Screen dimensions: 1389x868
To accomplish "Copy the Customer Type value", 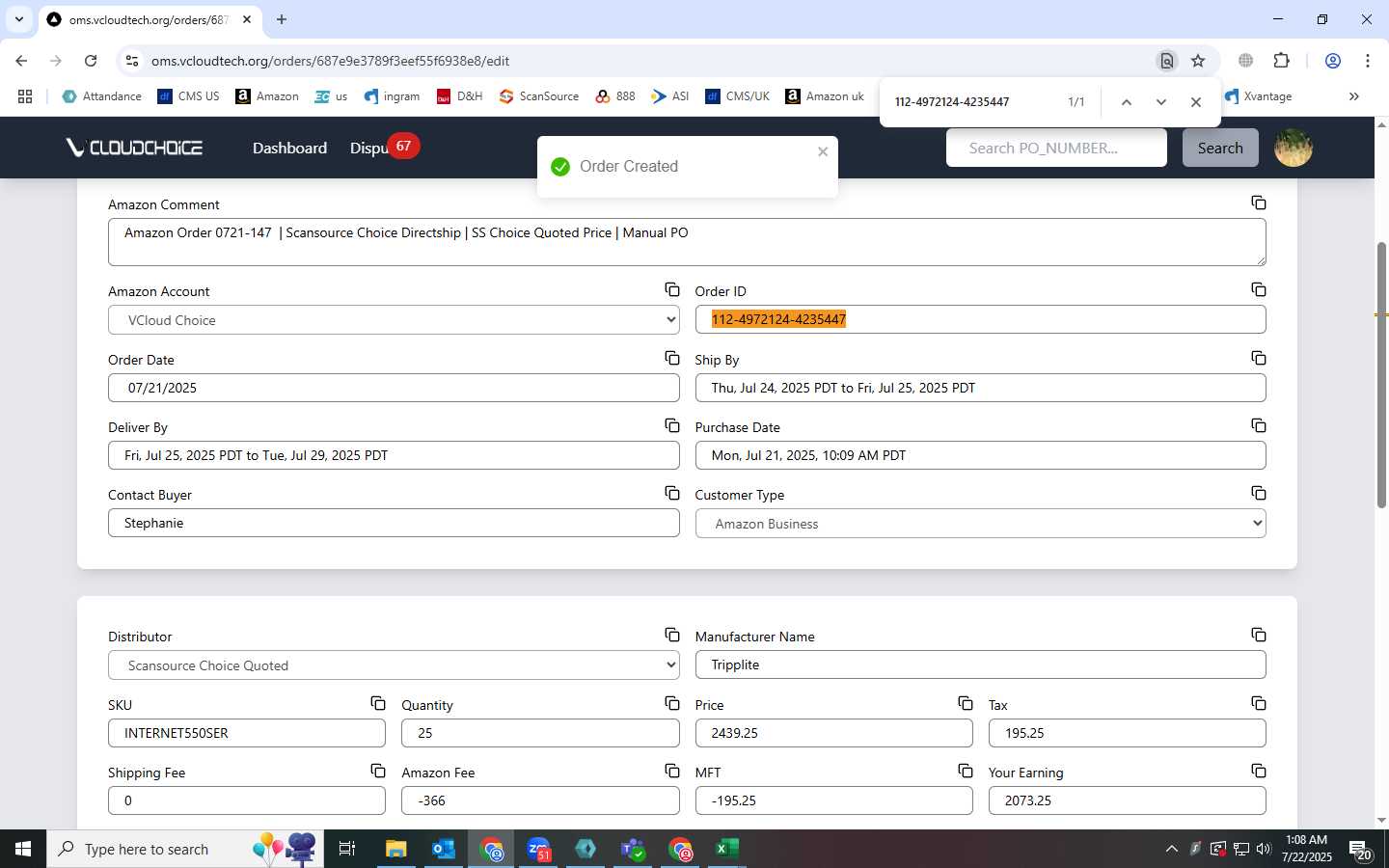I will pyautogui.click(x=1259, y=493).
